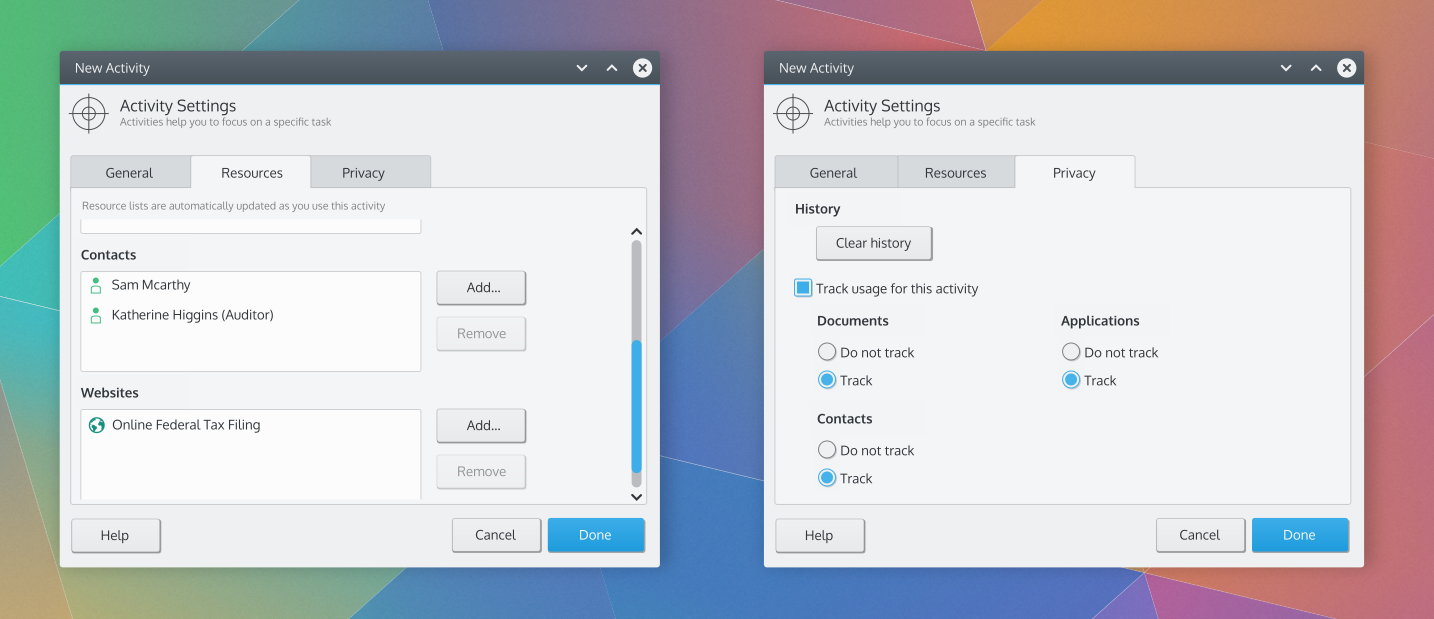This screenshot has height=619, width=1434.
Task: Click the target icon in the Privacy dialog header
Action: click(x=792, y=113)
